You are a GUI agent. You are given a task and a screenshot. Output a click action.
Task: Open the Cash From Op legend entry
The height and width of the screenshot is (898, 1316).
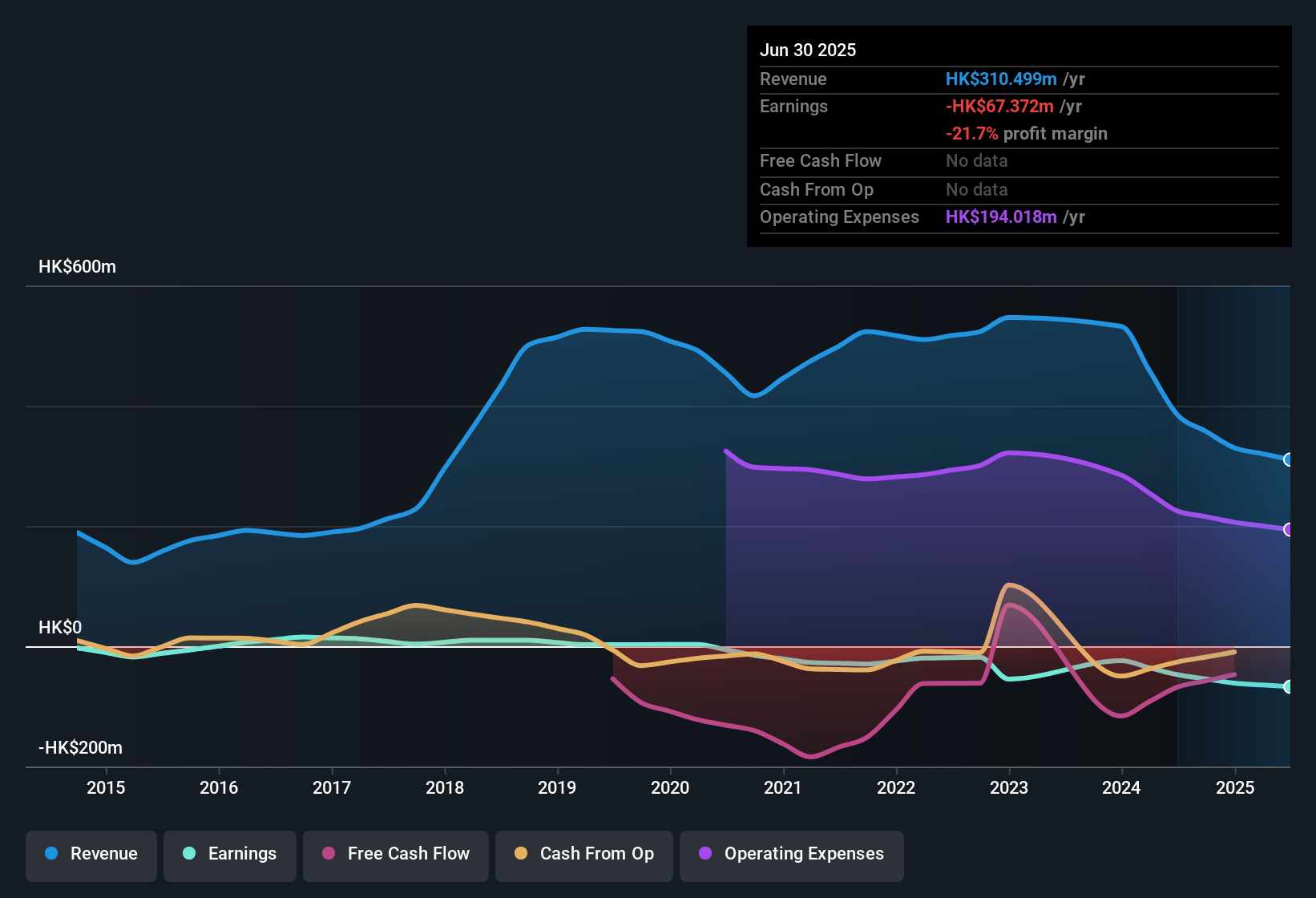583,854
